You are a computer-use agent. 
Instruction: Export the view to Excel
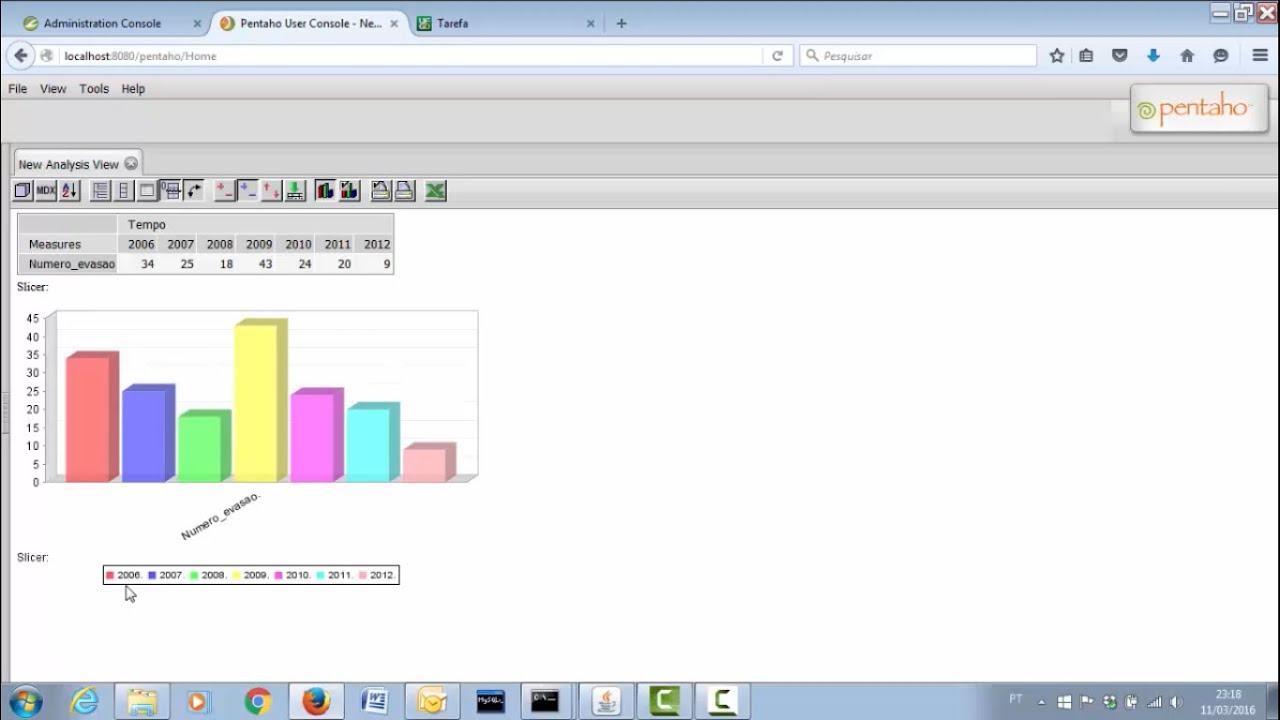click(435, 190)
